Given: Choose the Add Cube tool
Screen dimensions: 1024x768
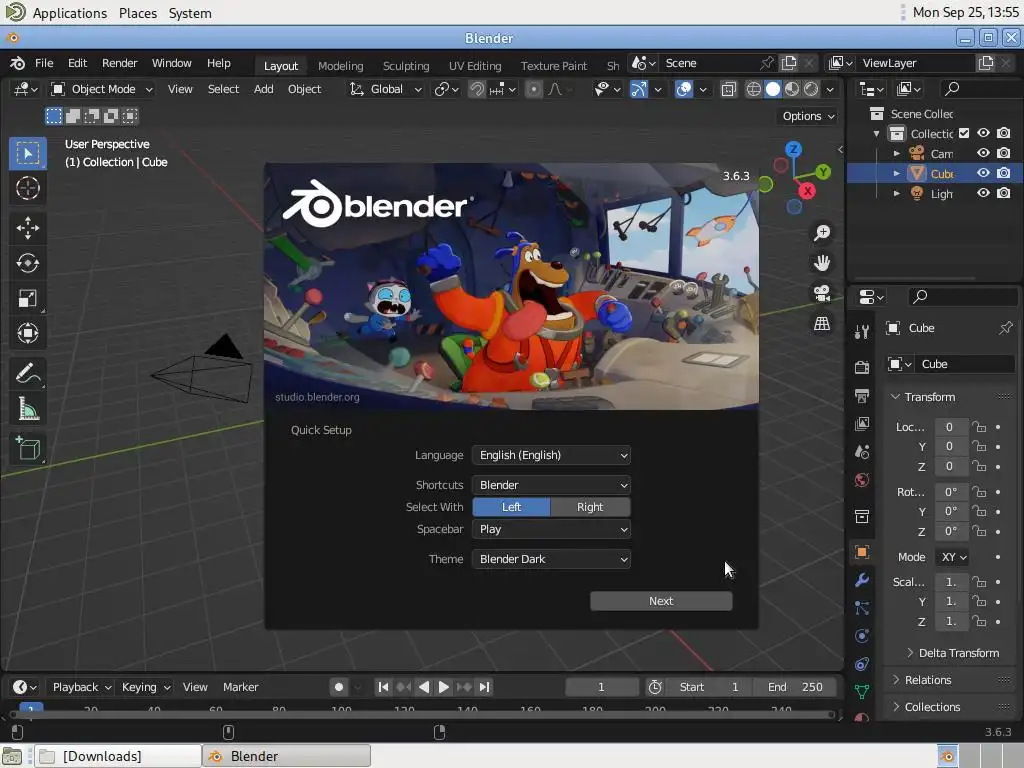Looking at the screenshot, I should tap(27, 449).
